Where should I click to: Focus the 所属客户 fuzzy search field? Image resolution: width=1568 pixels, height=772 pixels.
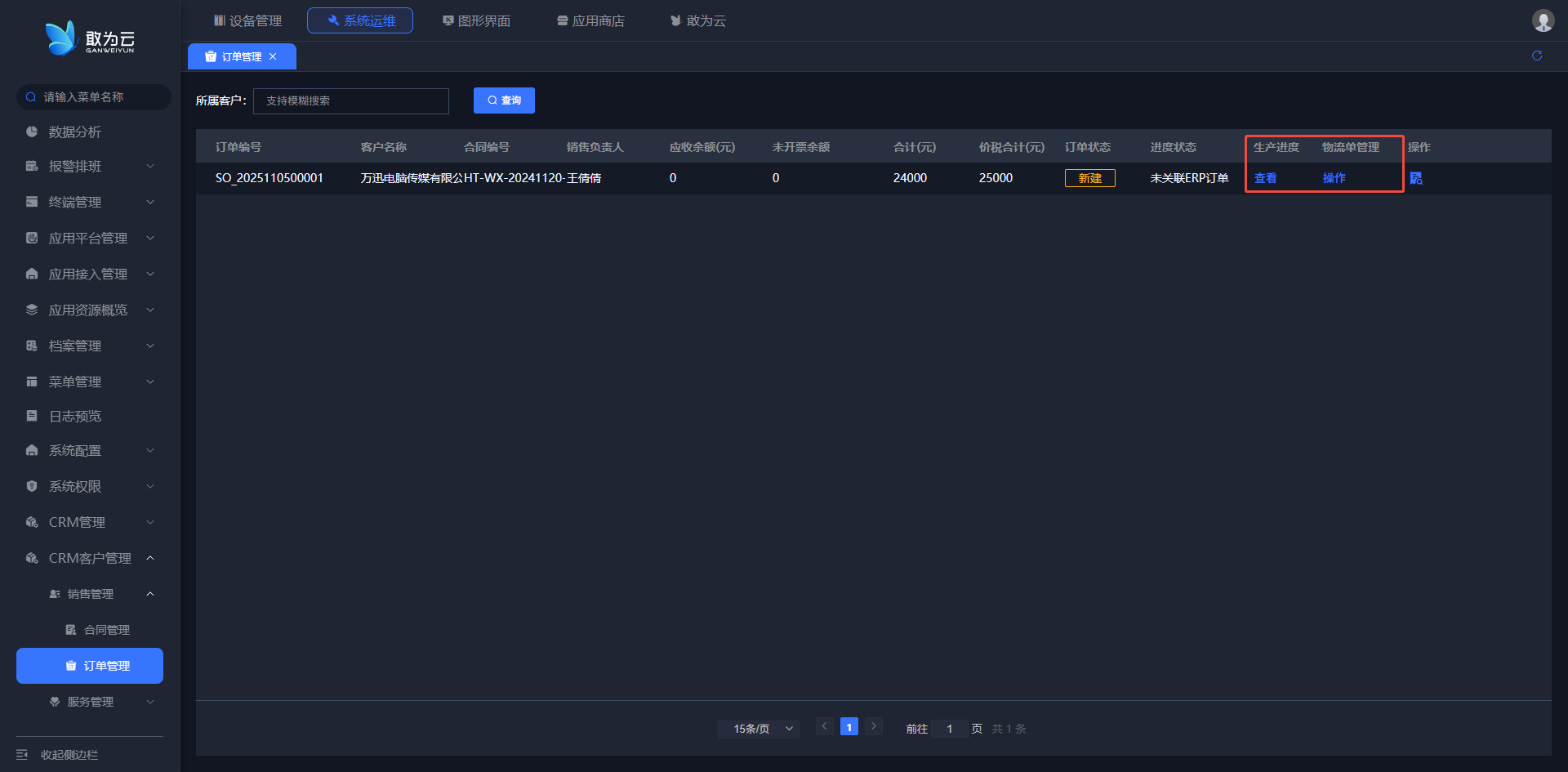351,100
